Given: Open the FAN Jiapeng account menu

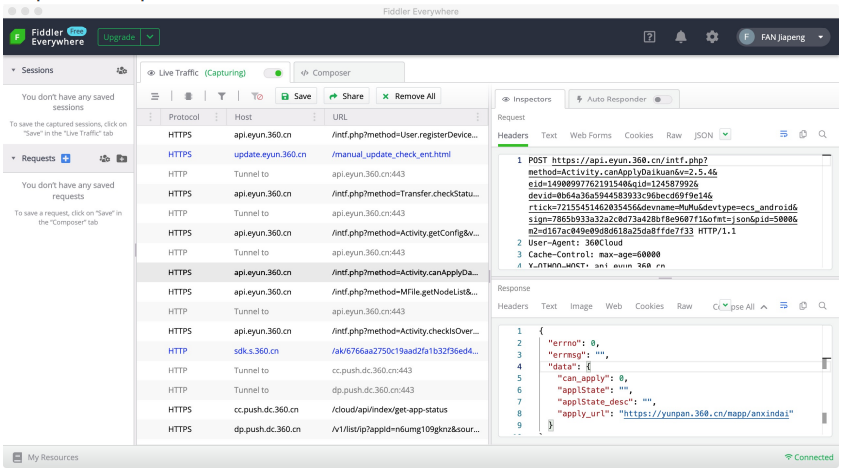Looking at the screenshot, I should coord(784,37).
